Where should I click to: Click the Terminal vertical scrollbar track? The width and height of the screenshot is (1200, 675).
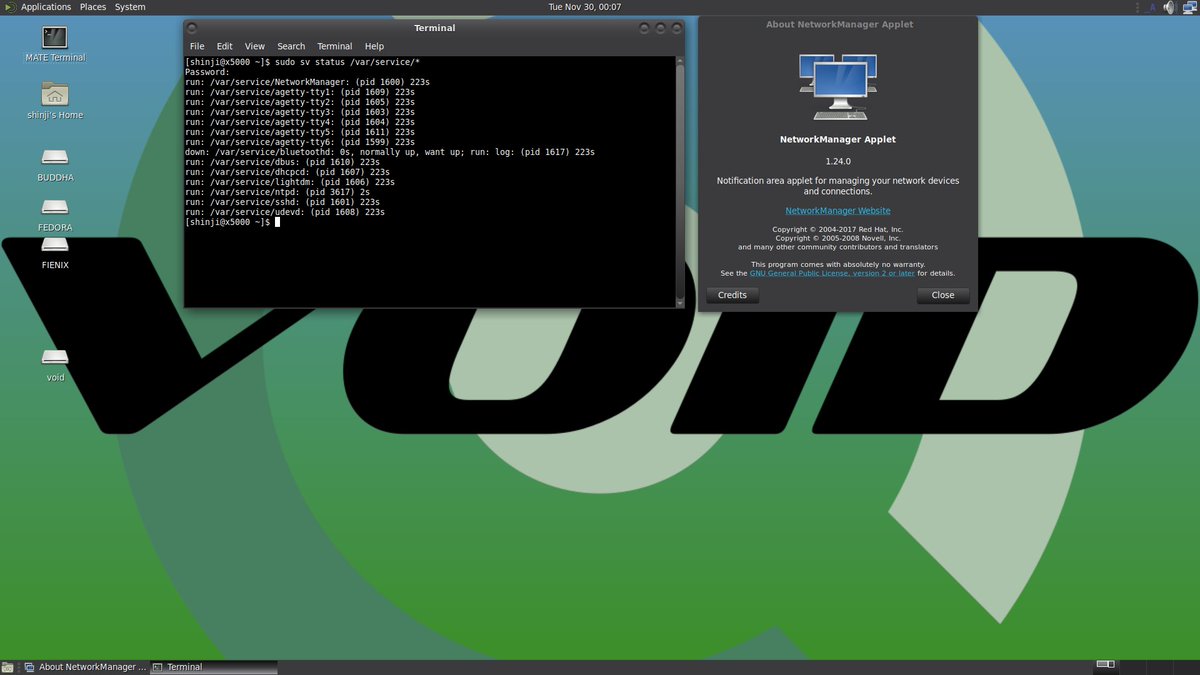(x=680, y=182)
